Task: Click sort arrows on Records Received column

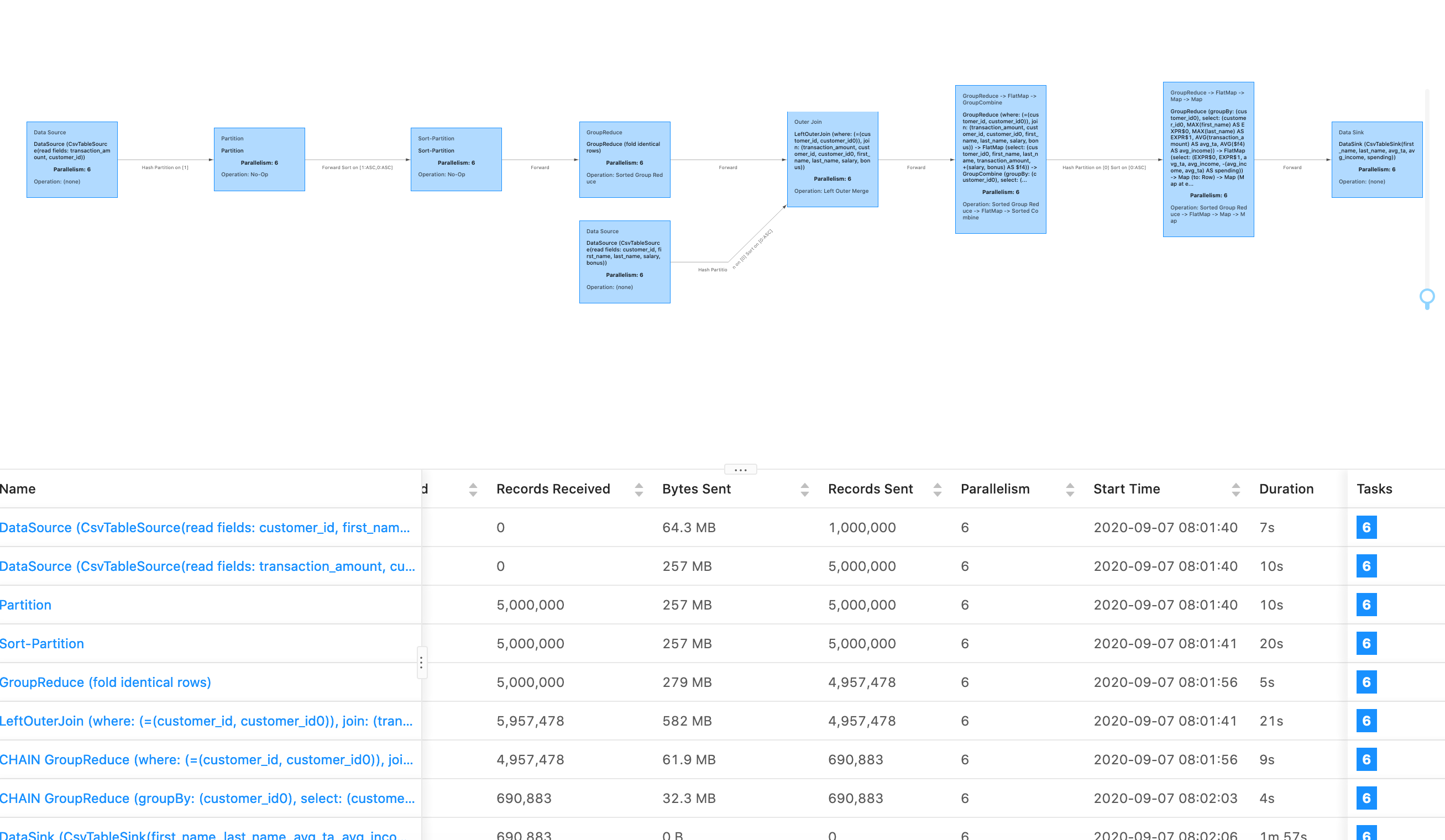Action: 639,489
